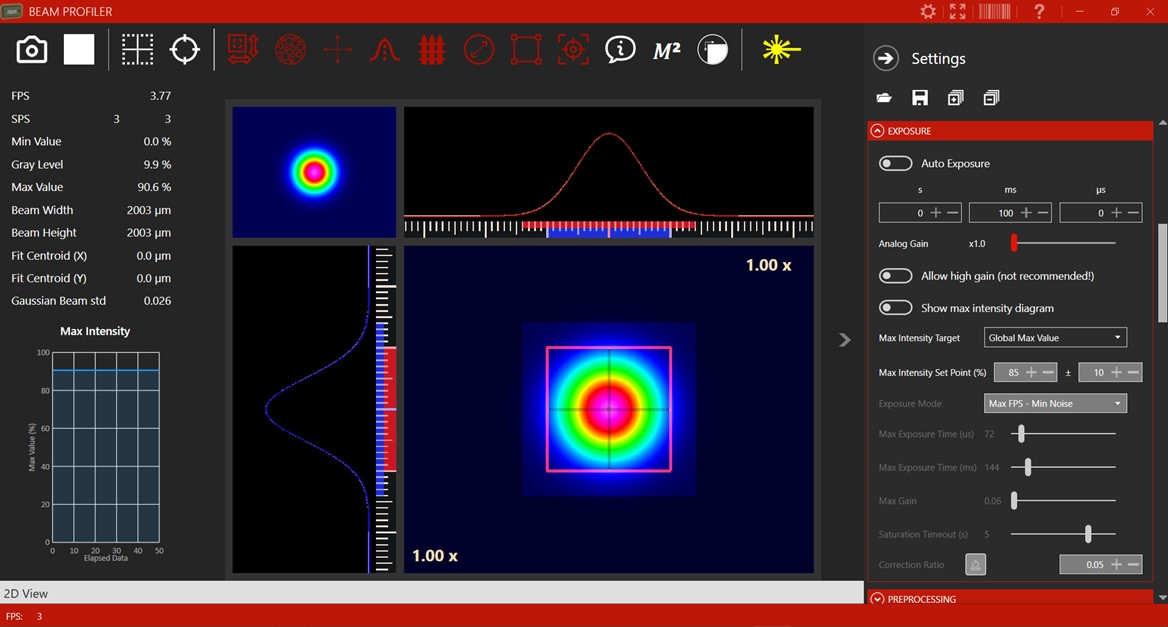Image resolution: width=1168 pixels, height=627 pixels.
Task: Click the Max Intensity chart
Action: pyautogui.click(x=105, y=447)
